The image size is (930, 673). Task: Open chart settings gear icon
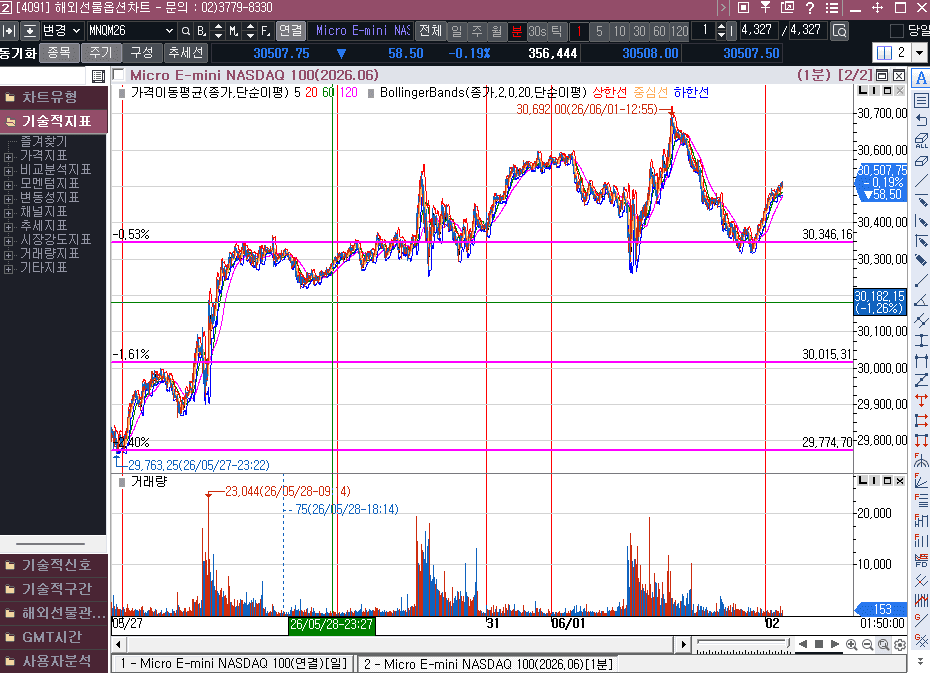coord(899,645)
